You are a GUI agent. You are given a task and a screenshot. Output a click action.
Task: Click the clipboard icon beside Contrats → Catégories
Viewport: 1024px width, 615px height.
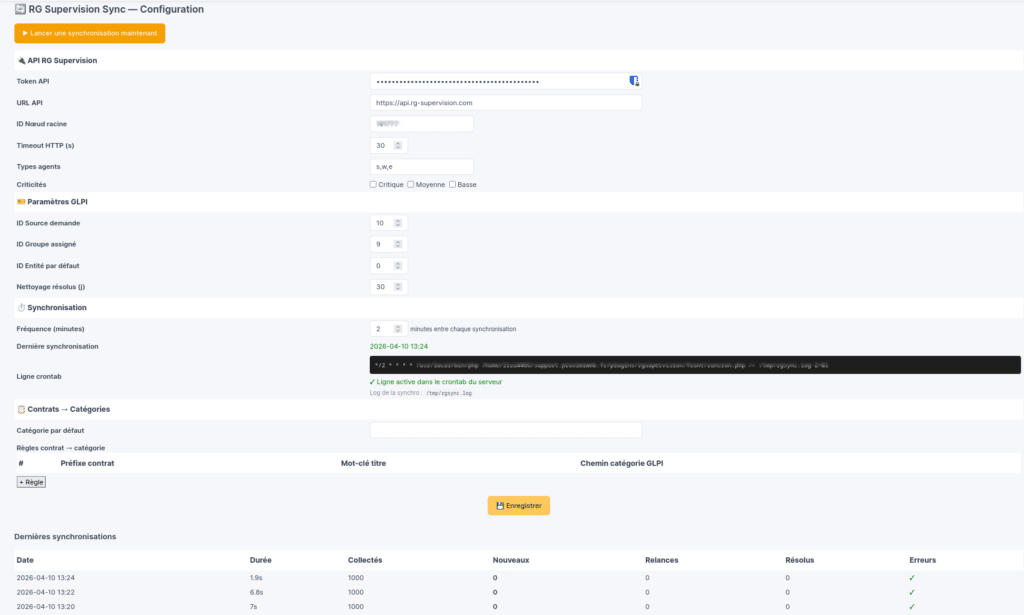pyautogui.click(x=21, y=409)
